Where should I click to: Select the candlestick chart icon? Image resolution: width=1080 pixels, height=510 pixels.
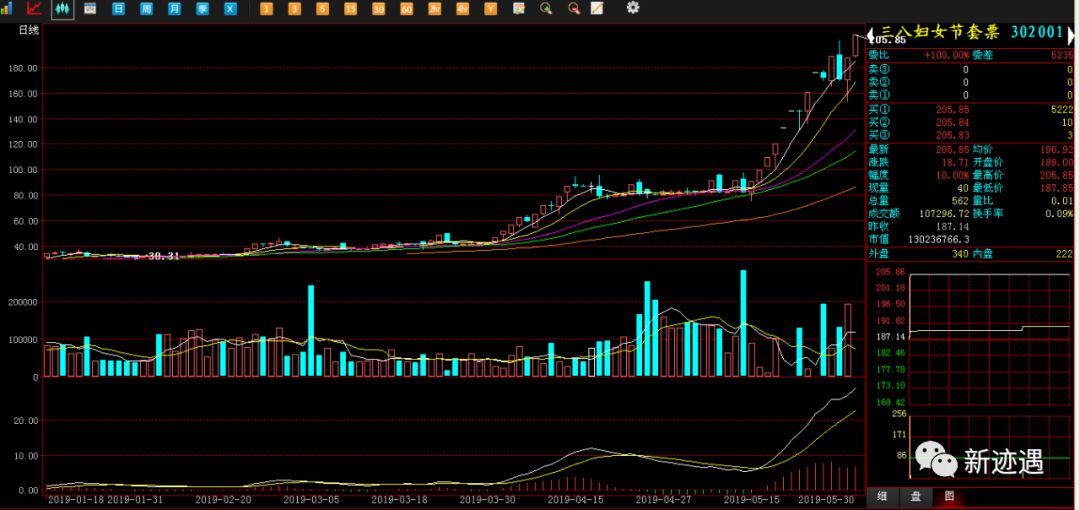click(x=62, y=8)
